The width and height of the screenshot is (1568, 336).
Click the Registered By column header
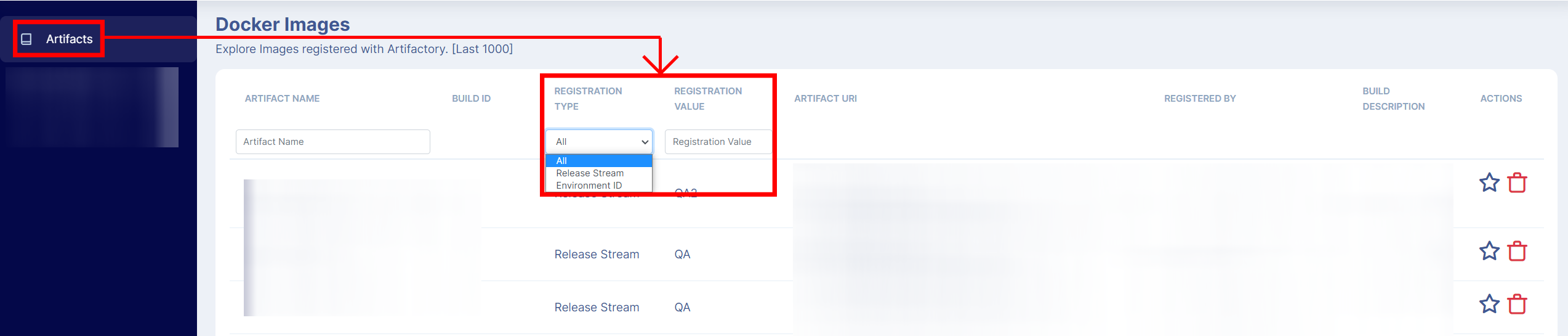pos(1200,99)
